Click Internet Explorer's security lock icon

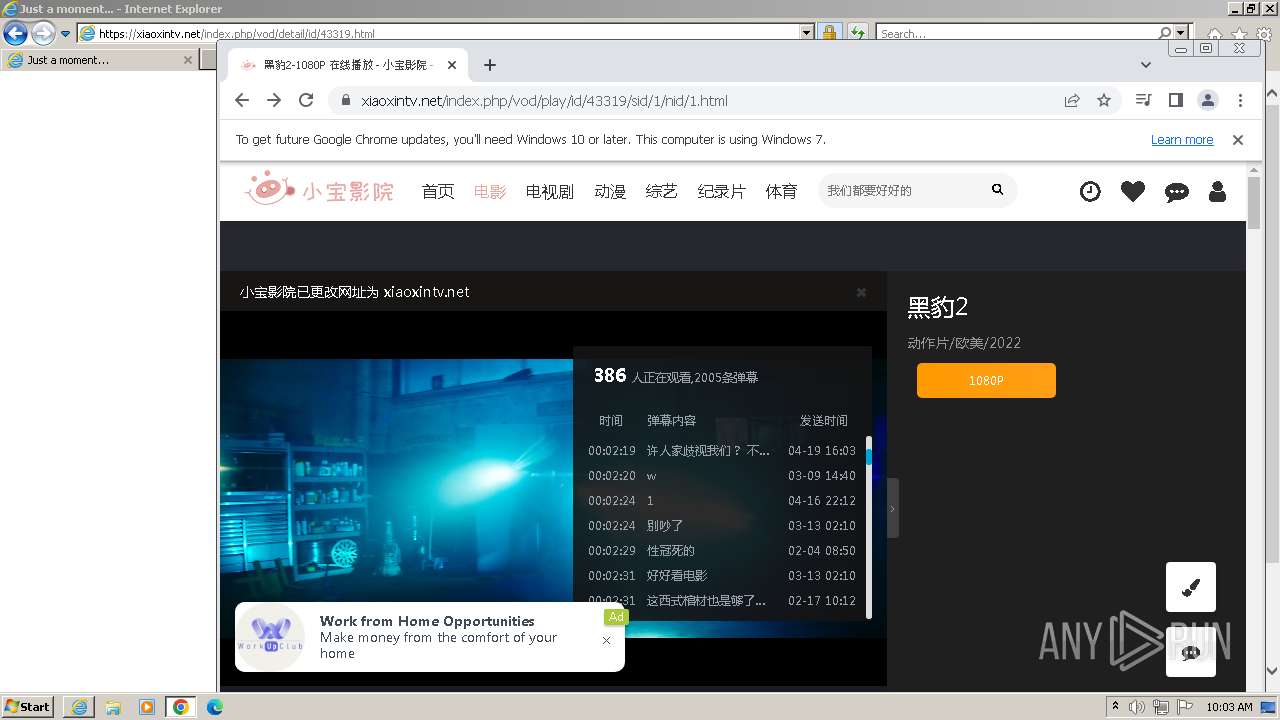click(829, 33)
